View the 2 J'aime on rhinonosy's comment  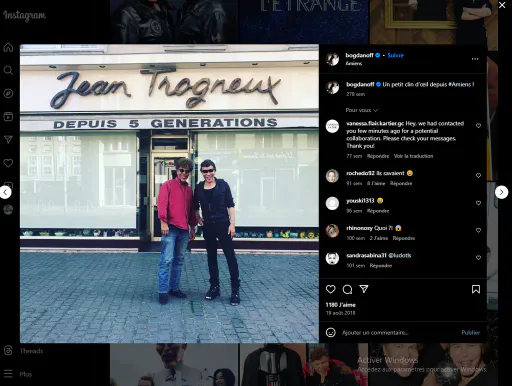[x=379, y=238]
